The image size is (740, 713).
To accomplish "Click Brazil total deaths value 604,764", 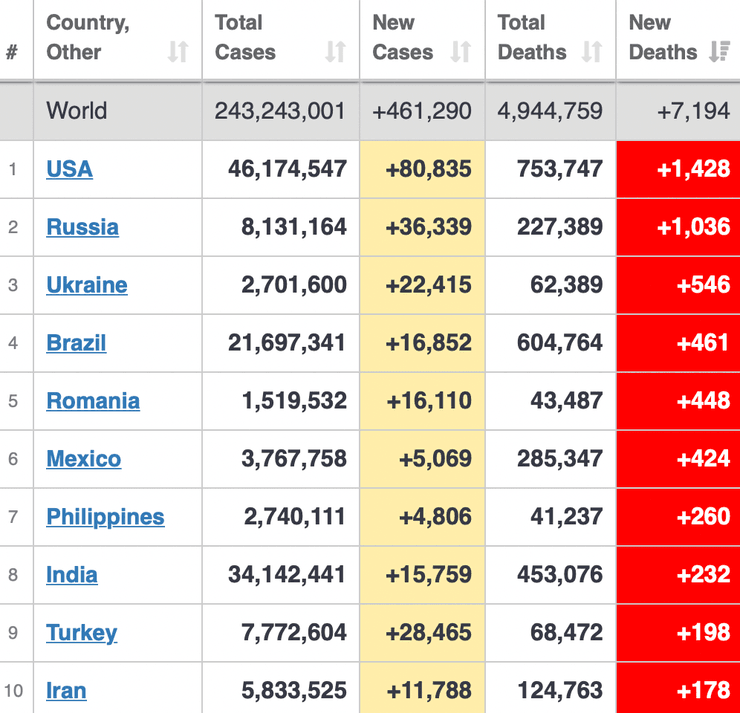I will 560,343.
